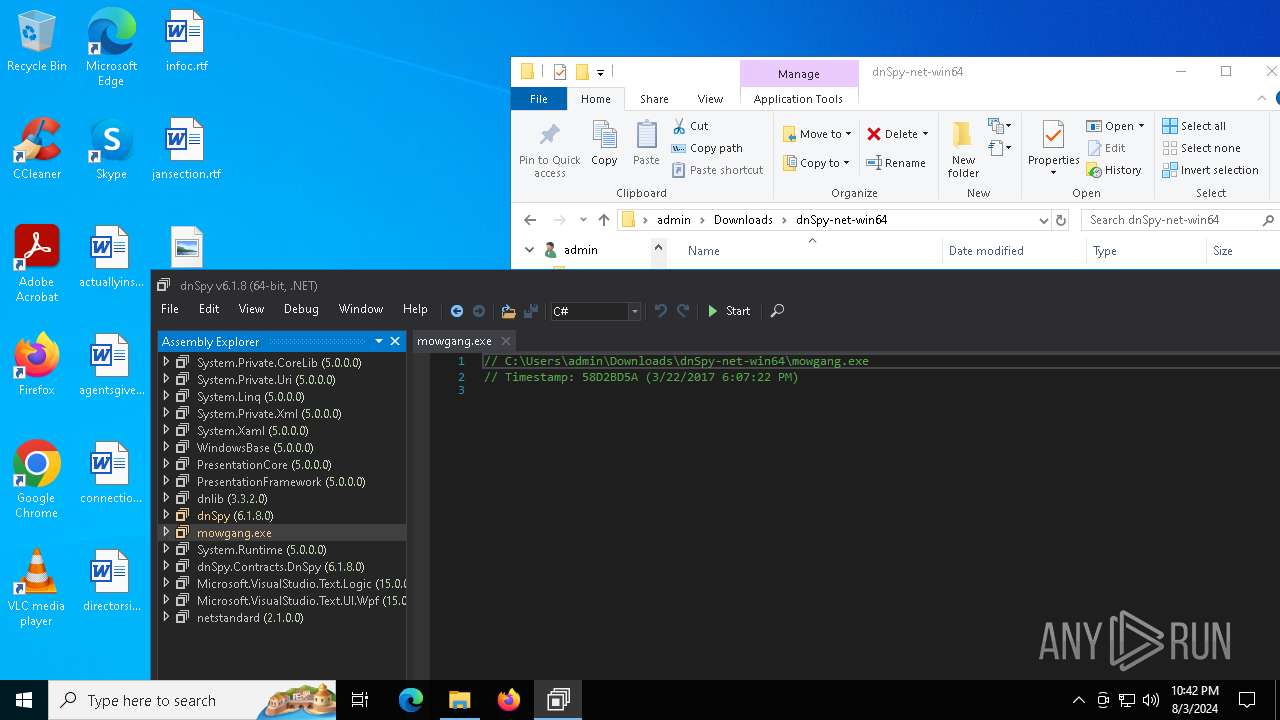The width and height of the screenshot is (1280, 720).
Task: Open dnSpy search magnifier icon
Action: (x=777, y=311)
